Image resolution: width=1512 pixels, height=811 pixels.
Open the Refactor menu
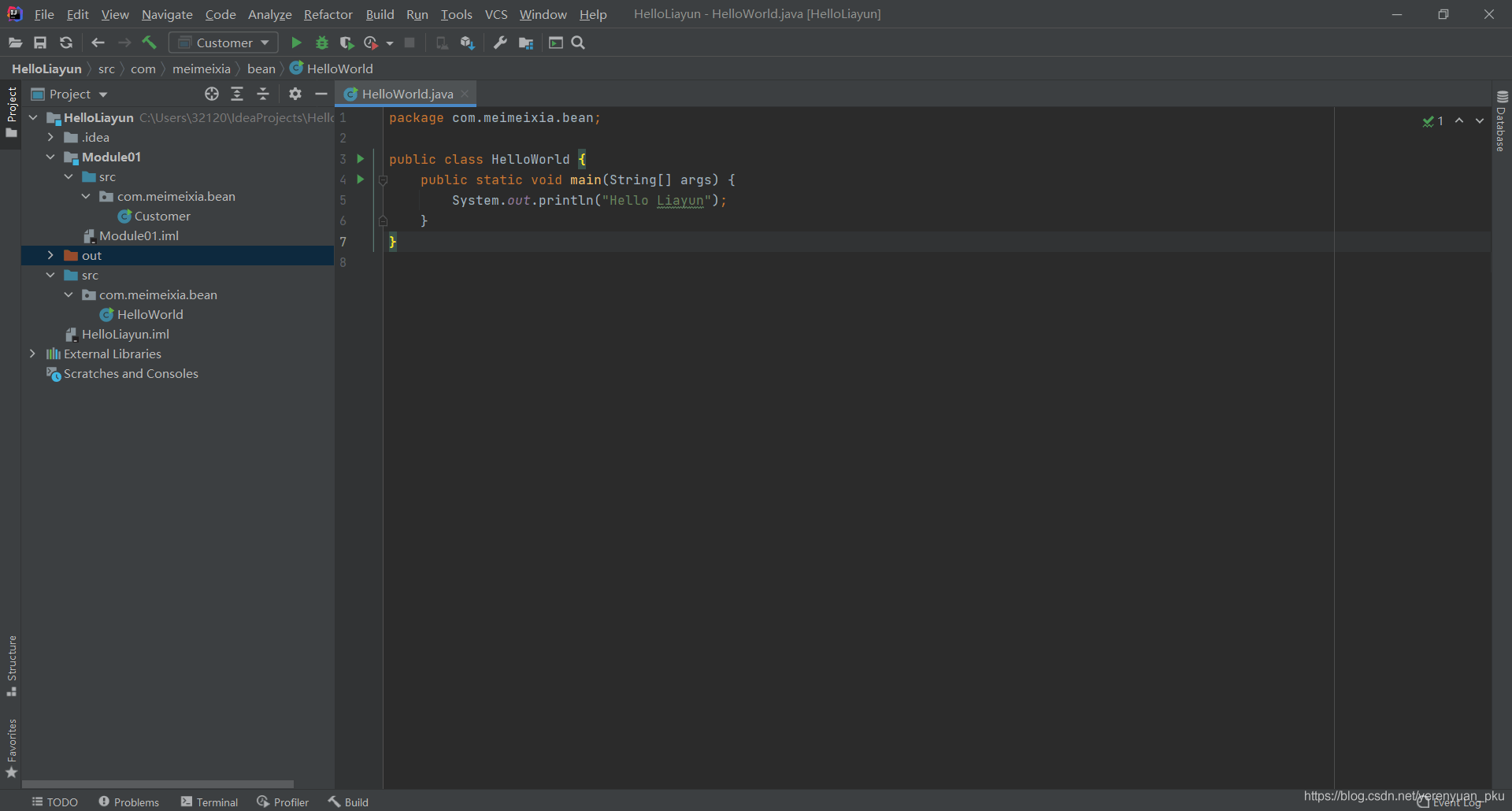point(328,14)
